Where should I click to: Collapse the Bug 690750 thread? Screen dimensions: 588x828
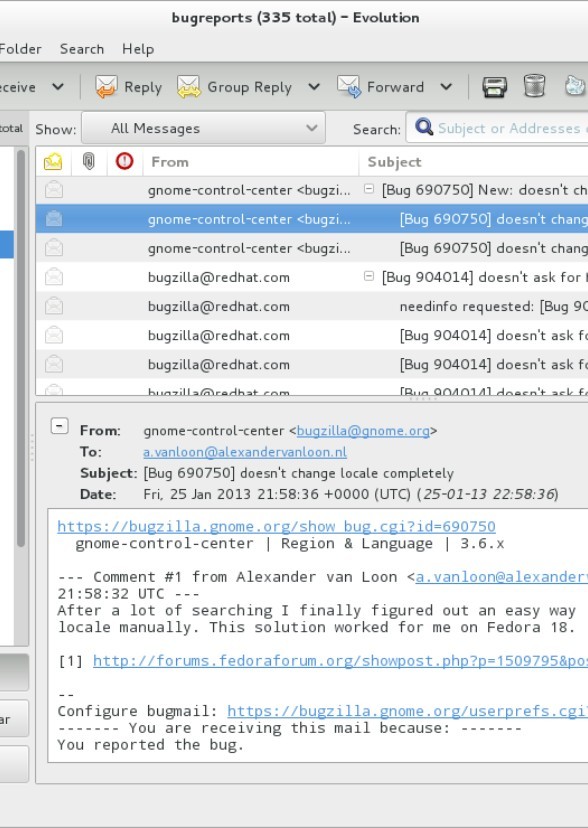[369, 189]
